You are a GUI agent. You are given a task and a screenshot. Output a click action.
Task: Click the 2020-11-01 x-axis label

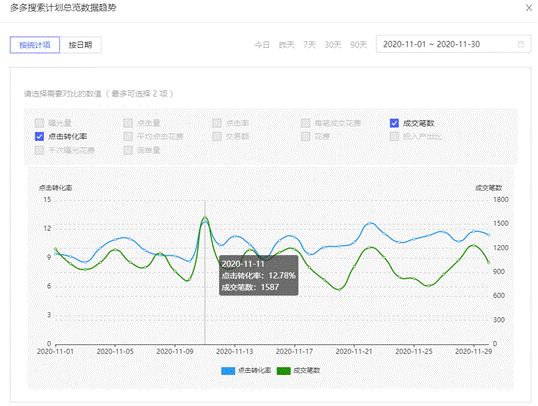(55, 352)
